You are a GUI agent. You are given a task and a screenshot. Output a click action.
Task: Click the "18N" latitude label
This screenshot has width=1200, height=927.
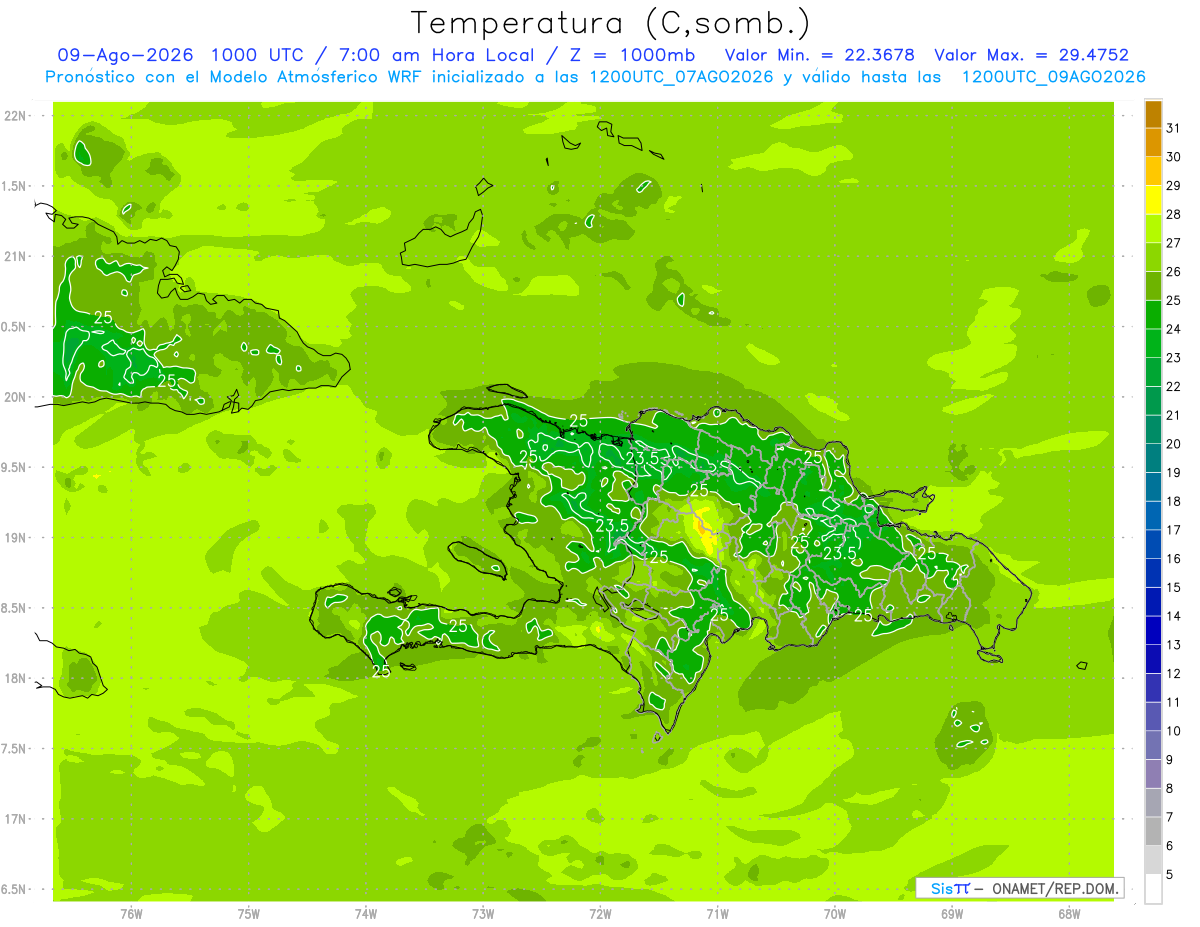point(15,679)
